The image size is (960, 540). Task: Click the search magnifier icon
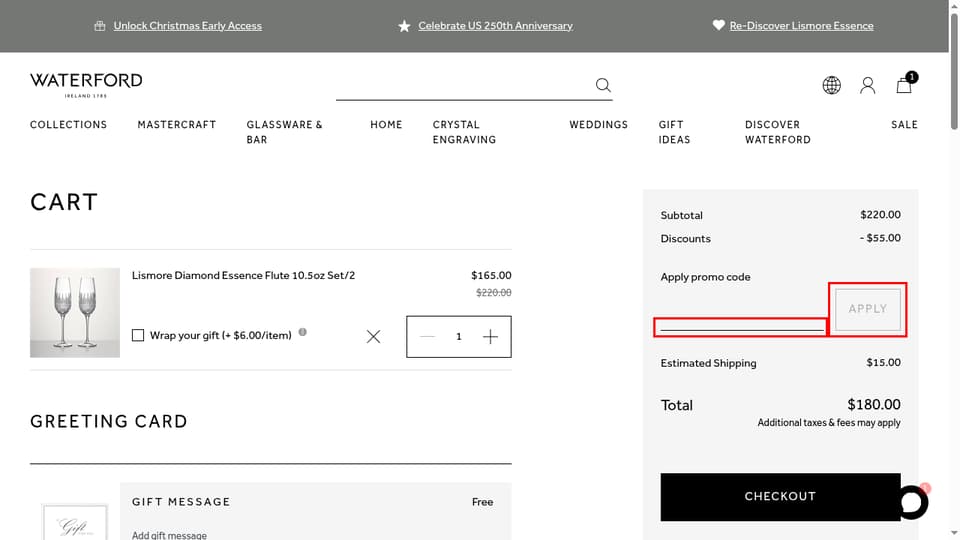(603, 85)
